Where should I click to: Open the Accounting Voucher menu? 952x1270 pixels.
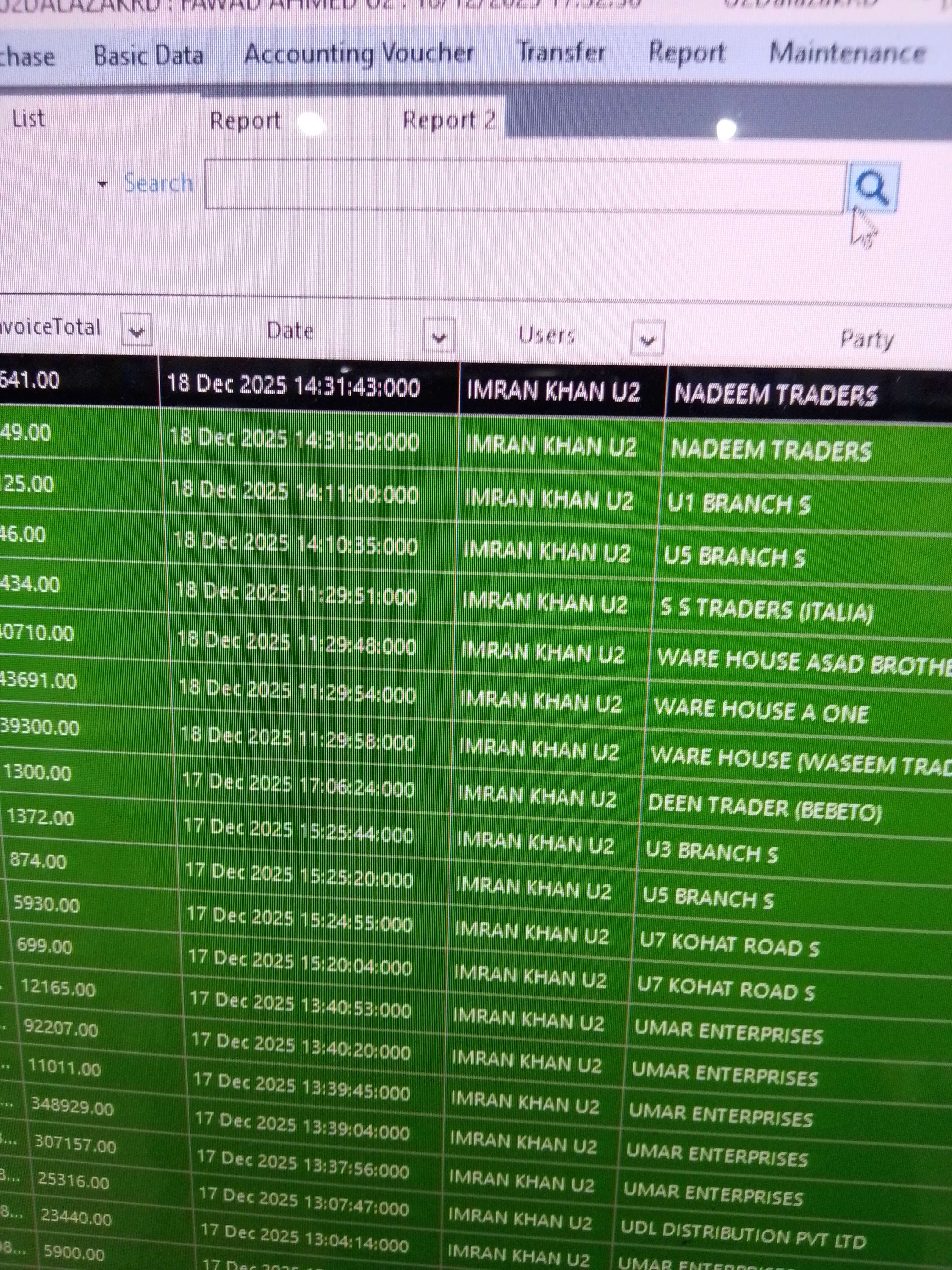point(359,54)
